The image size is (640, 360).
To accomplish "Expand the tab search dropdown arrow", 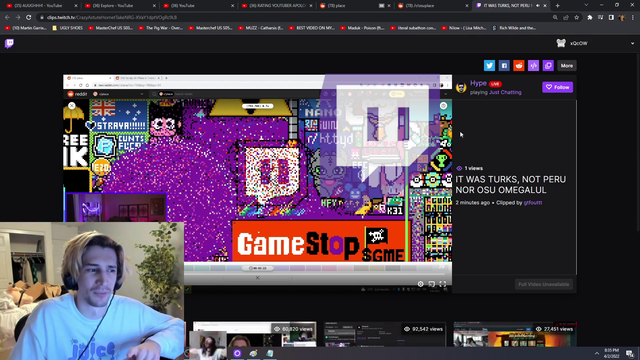I will click(586, 5).
